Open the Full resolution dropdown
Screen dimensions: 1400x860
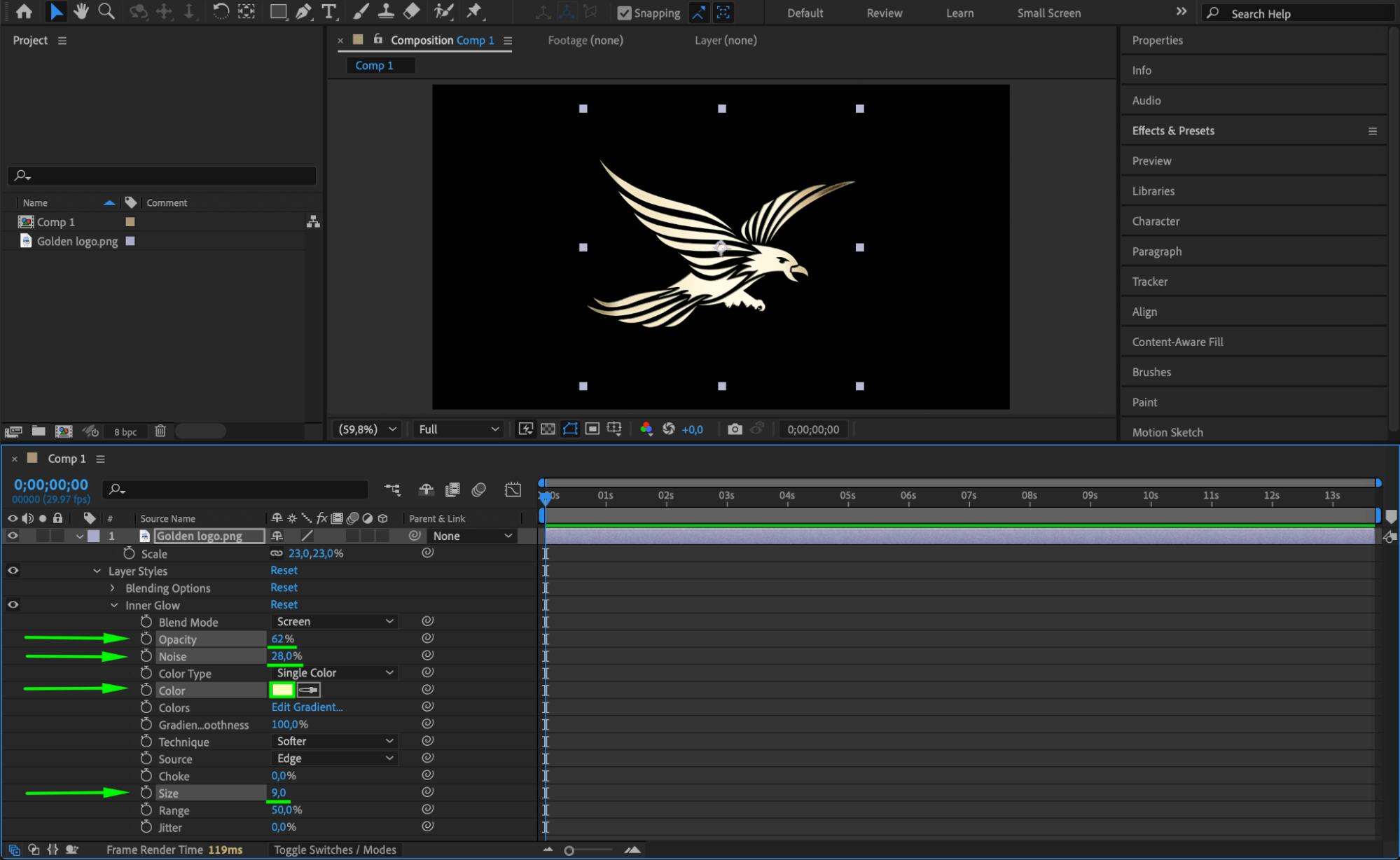459,429
